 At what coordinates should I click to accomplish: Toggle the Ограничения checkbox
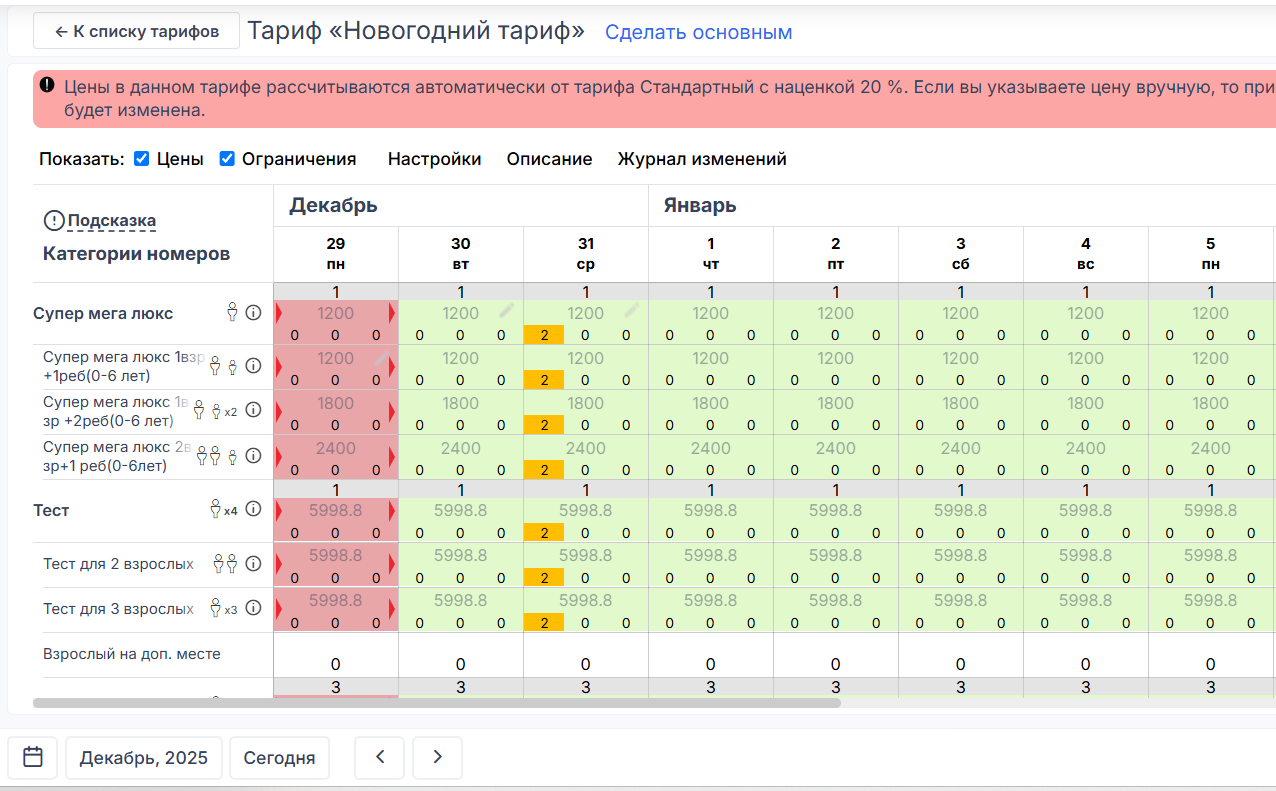(x=227, y=159)
